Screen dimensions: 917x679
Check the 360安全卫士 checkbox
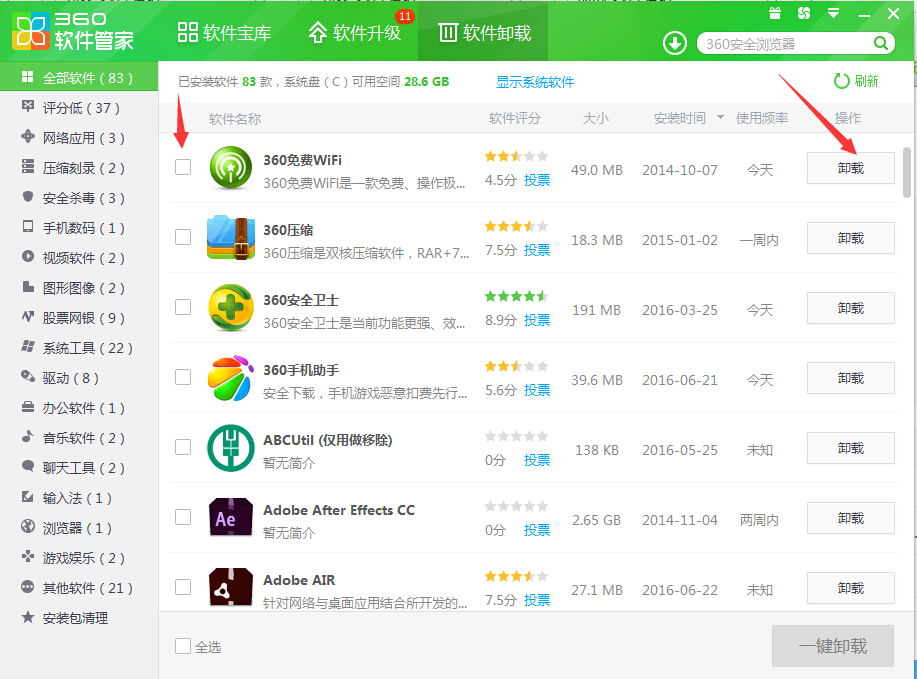point(183,307)
